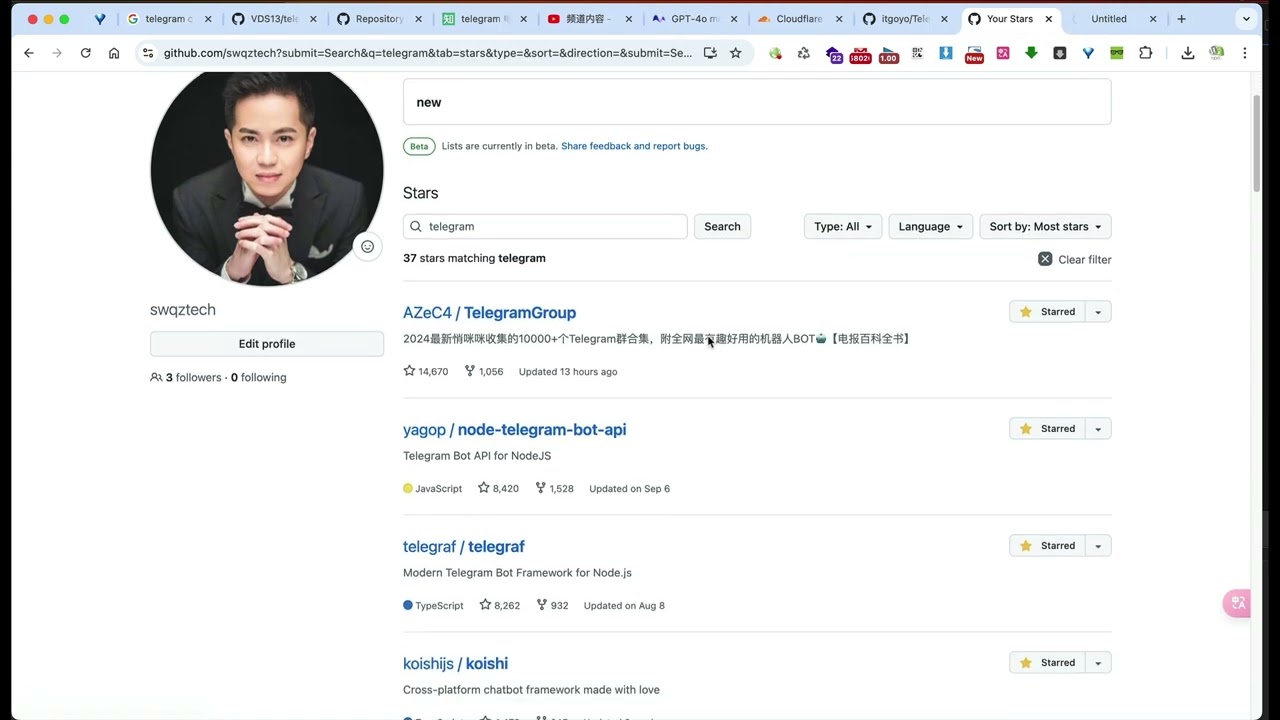Screen dimensions: 1280x720
Task: Click Share feedback and report bugs link
Action: point(634,146)
